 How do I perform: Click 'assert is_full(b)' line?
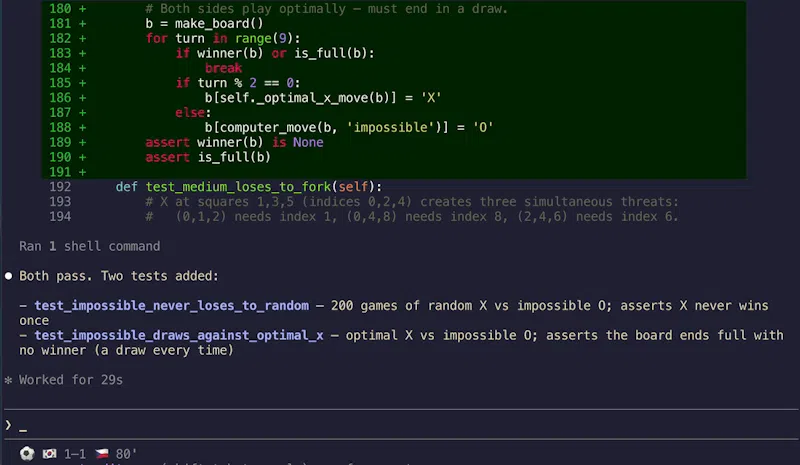(208, 157)
